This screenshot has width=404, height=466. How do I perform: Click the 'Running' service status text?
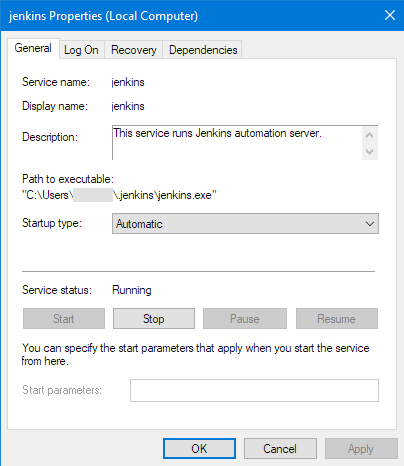tap(132, 290)
